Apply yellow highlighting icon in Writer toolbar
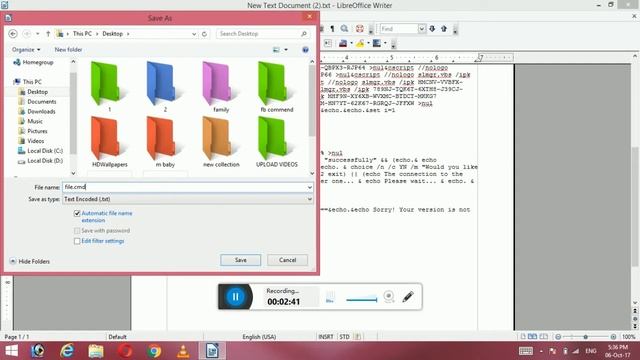Viewport: 640px width, 360px height. tap(360, 43)
